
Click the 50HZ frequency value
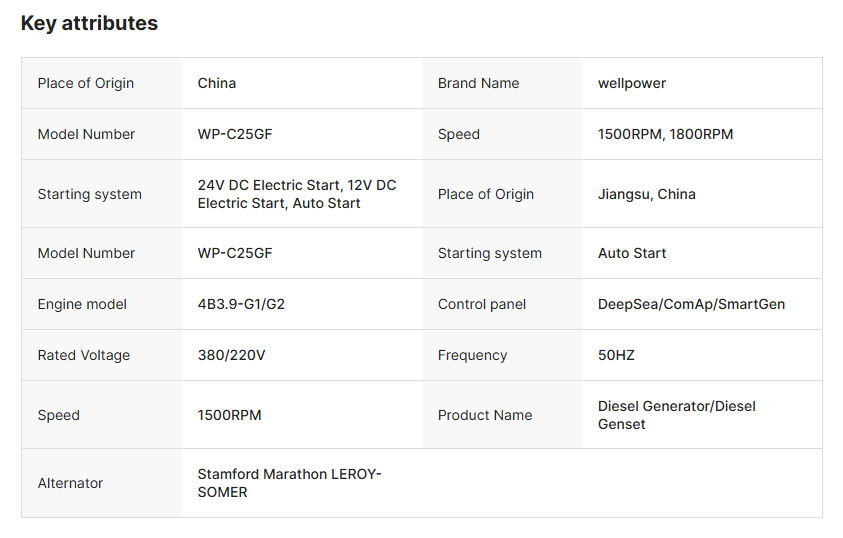[616, 355]
